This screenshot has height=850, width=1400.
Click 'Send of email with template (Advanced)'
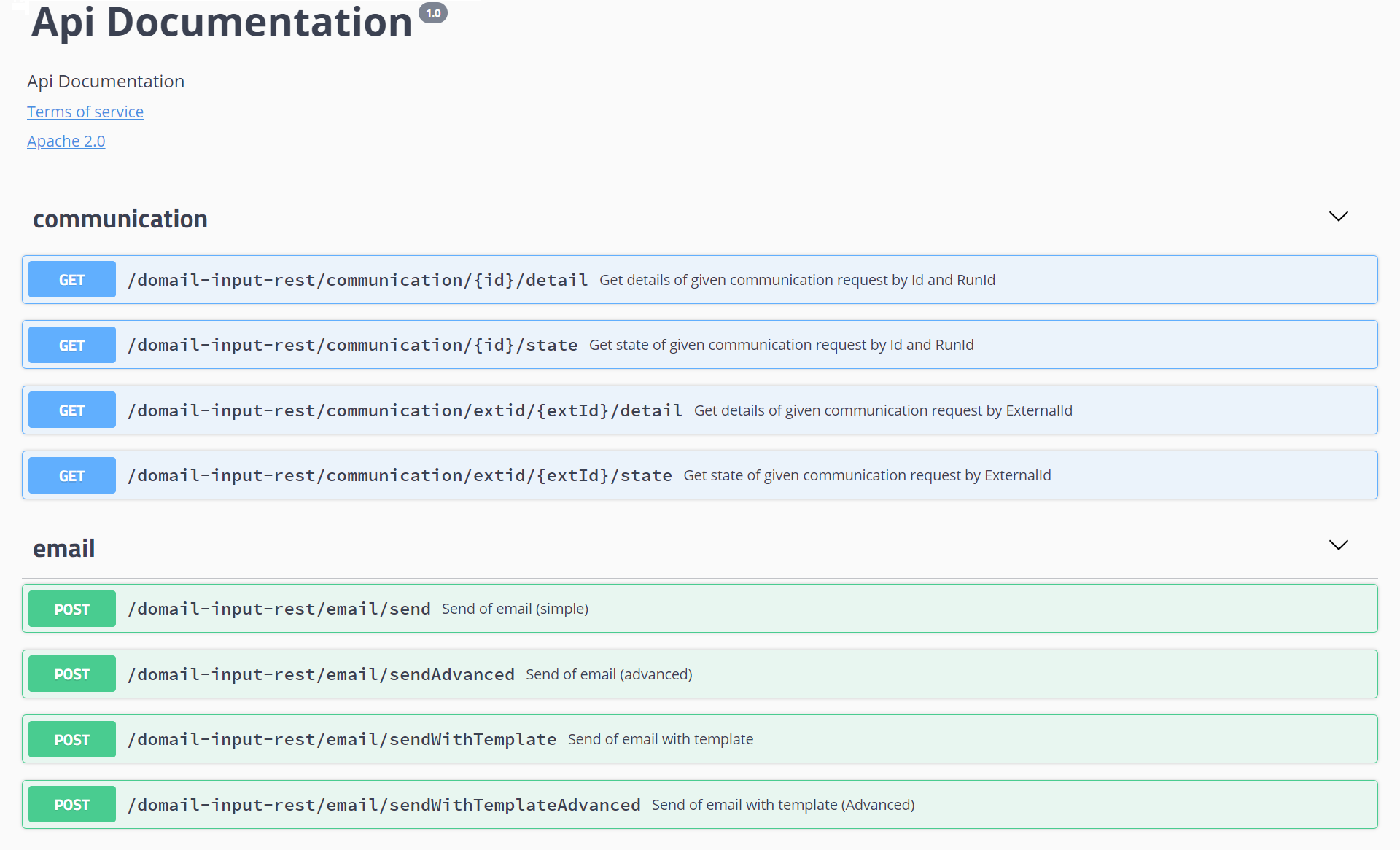[x=783, y=805]
